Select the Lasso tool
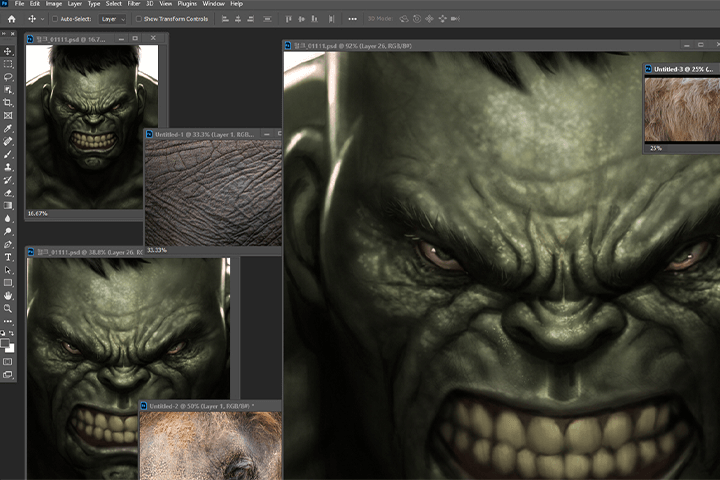The image size is (720, 480). pos(8,77)
